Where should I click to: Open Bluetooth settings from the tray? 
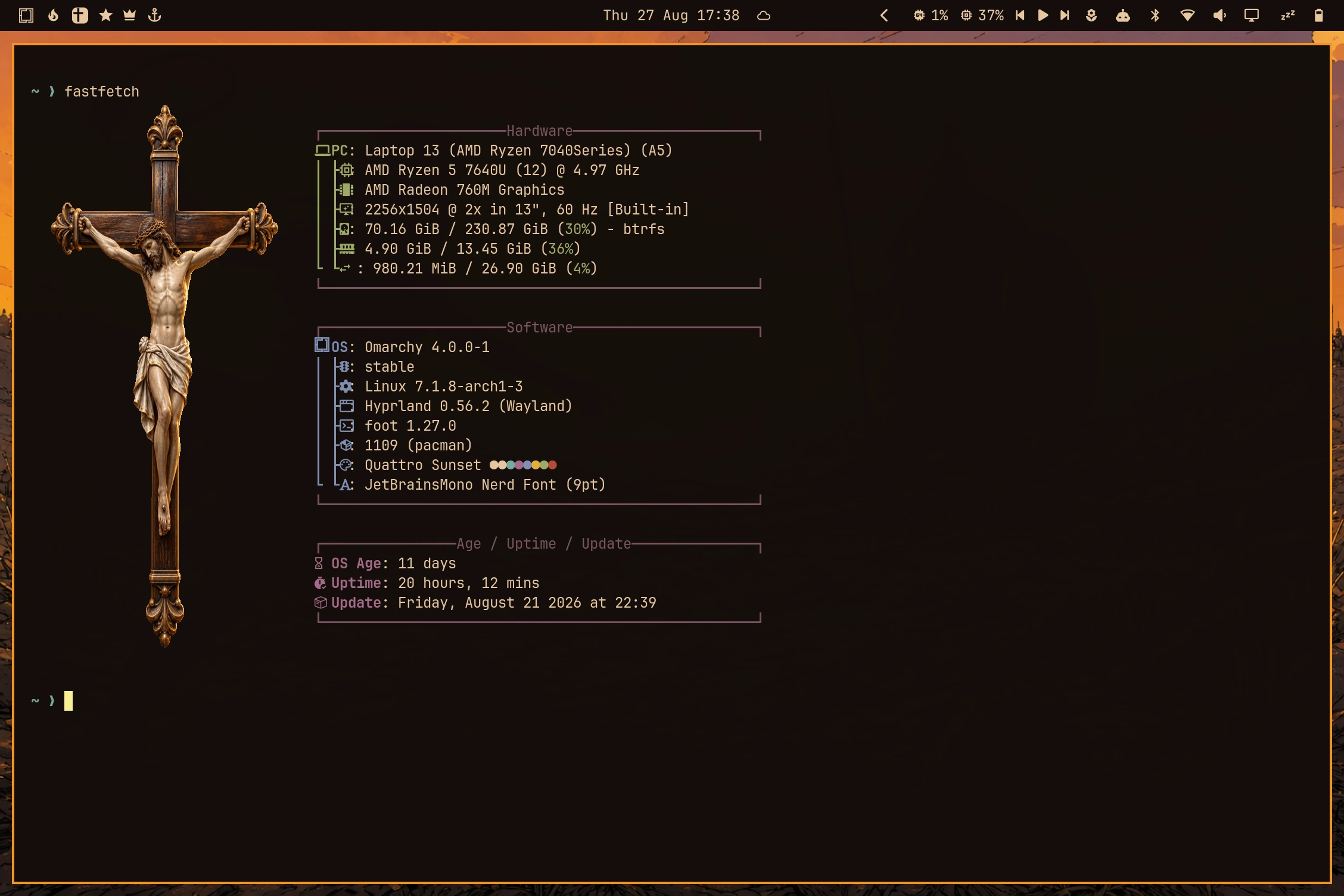coord(1155,15)
